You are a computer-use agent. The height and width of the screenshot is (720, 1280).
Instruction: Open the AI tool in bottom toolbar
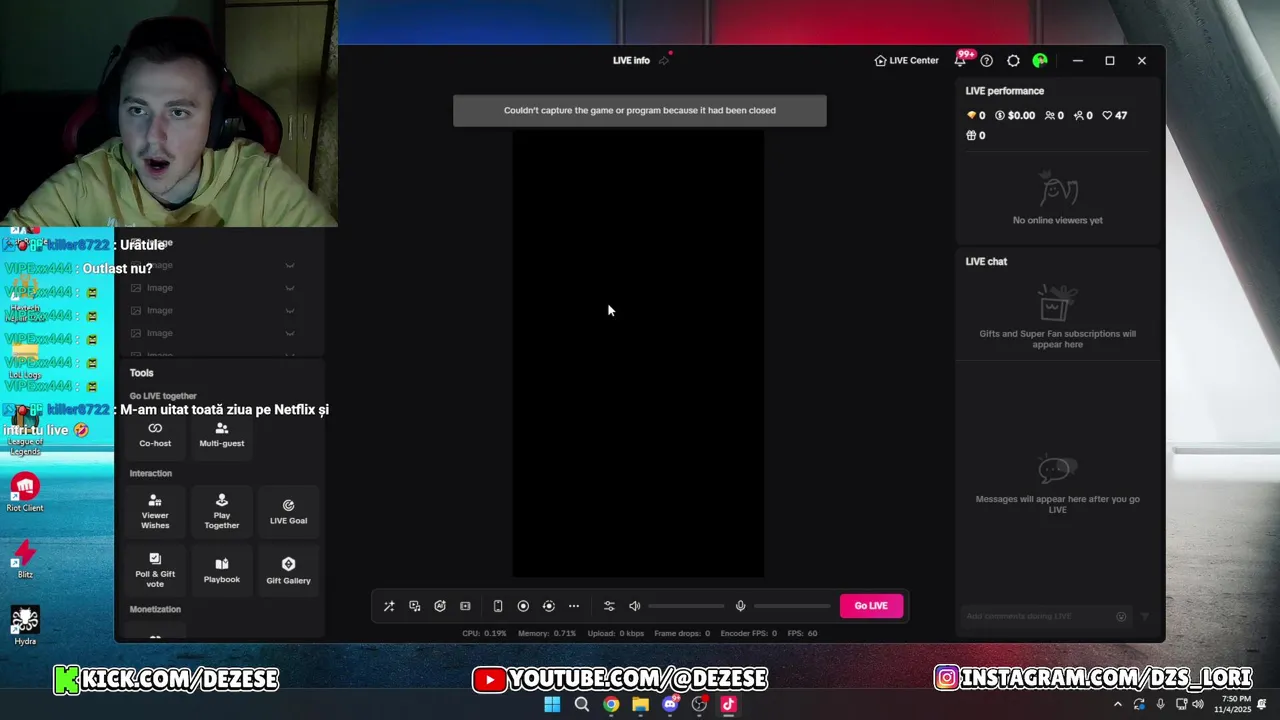[x=440, y=606]
